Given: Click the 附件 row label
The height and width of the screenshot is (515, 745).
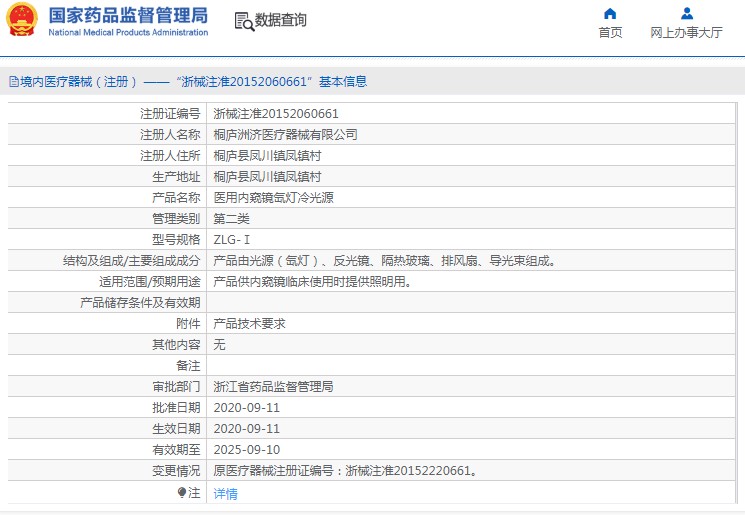Looking at the screenshot, I should 188,324.
